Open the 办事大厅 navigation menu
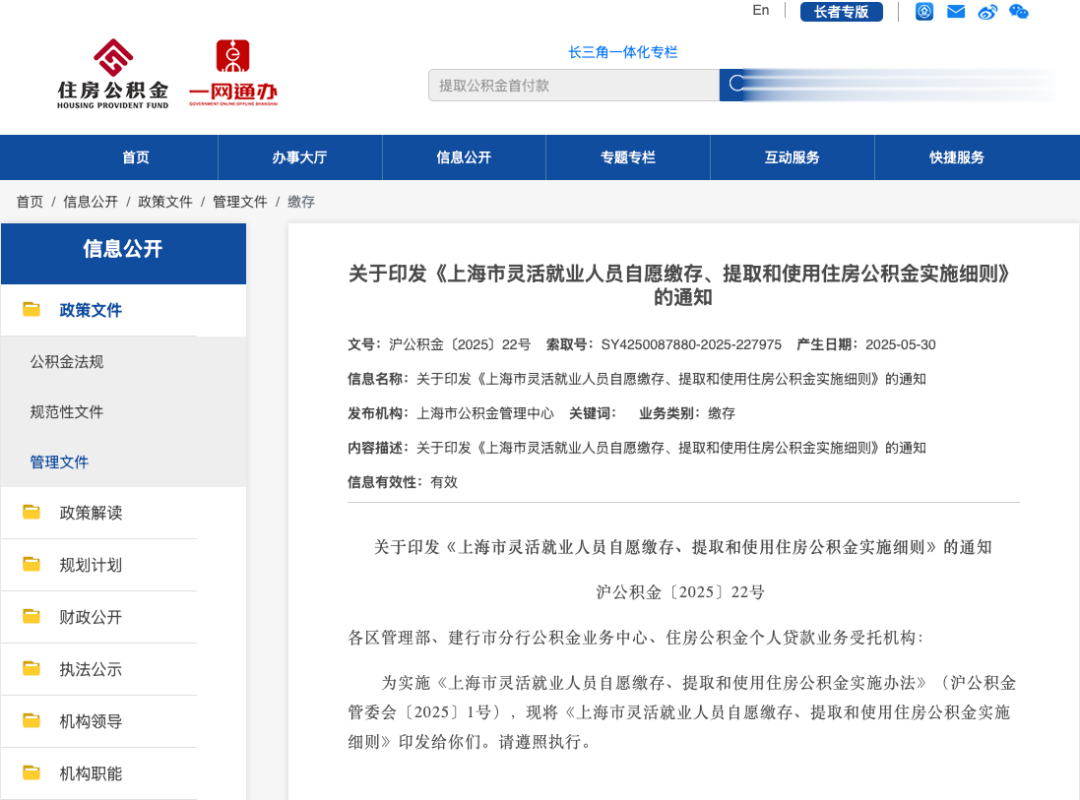 300,157
